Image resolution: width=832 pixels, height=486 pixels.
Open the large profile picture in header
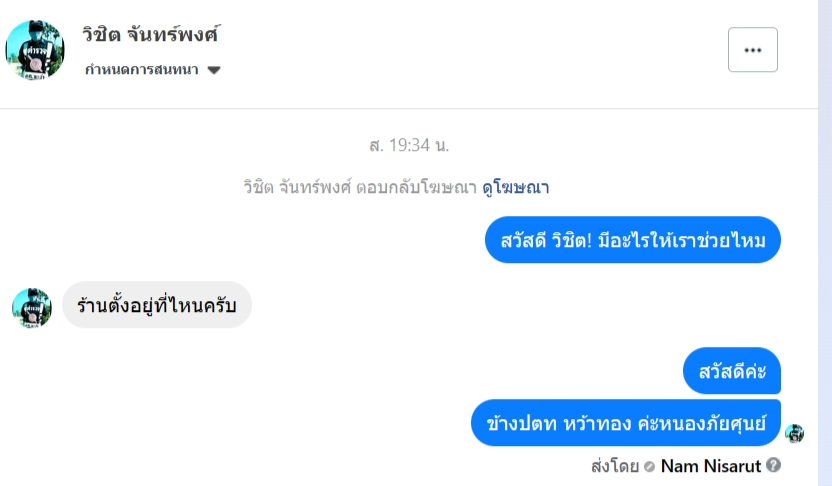click(x=35, y=49)
